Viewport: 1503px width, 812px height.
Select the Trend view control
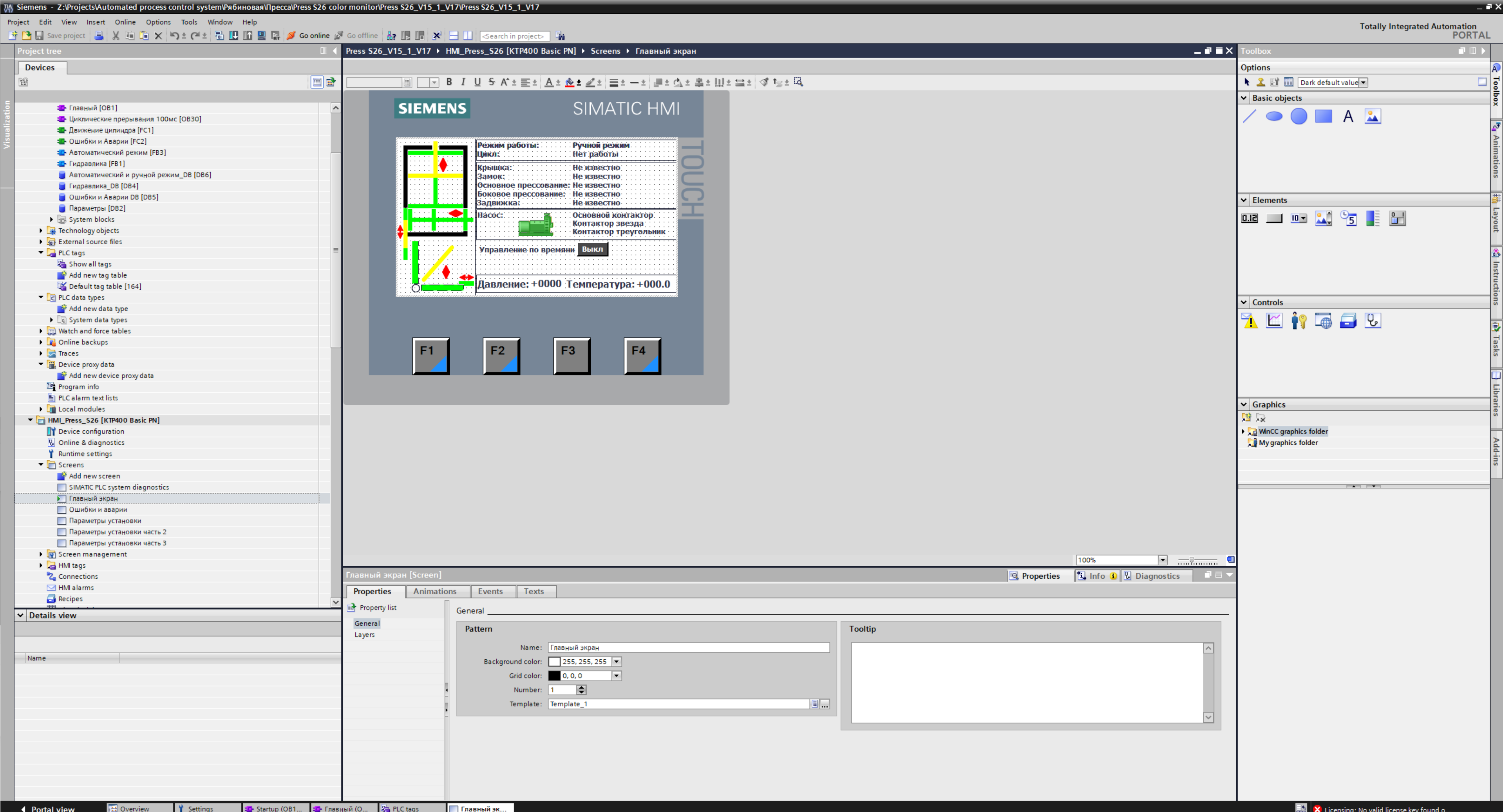coord(1274,321)
